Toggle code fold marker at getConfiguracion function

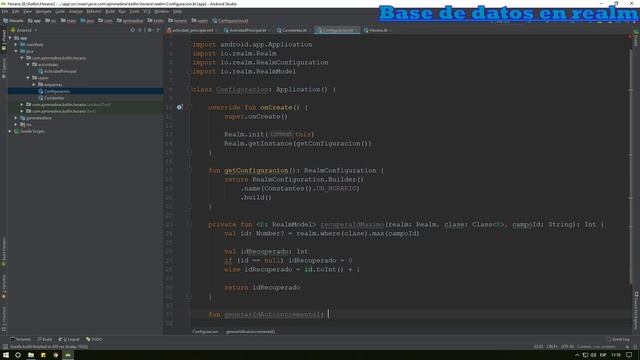tap(189, 170)
